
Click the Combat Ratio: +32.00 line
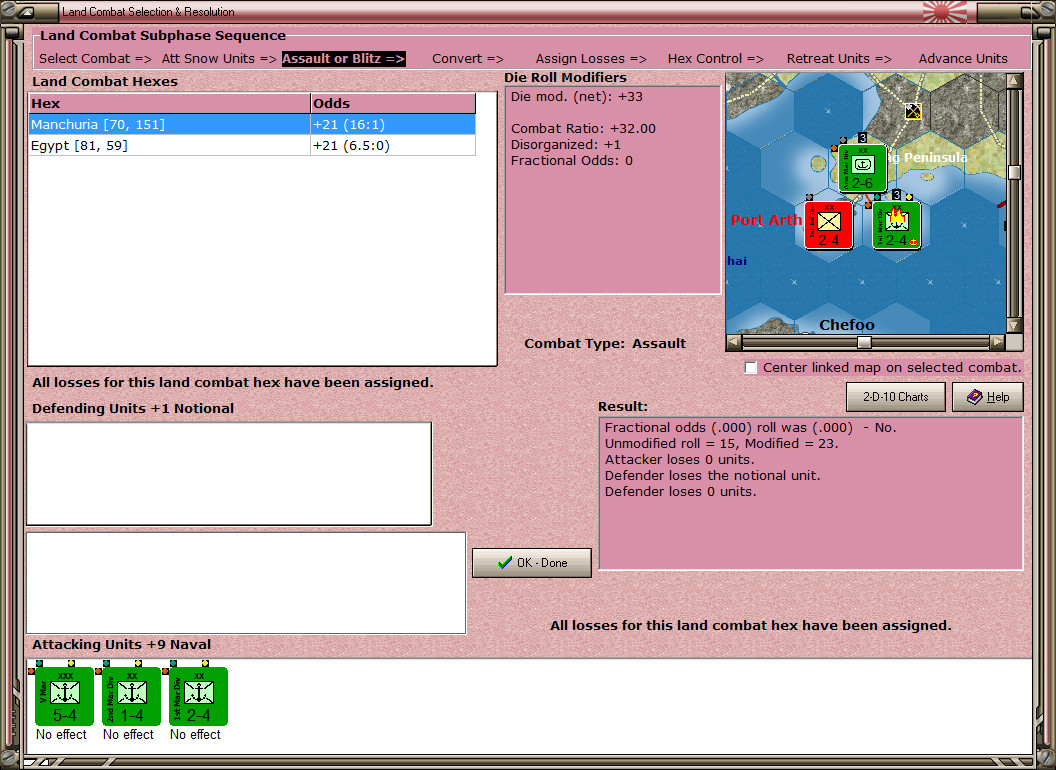[583, 129]
